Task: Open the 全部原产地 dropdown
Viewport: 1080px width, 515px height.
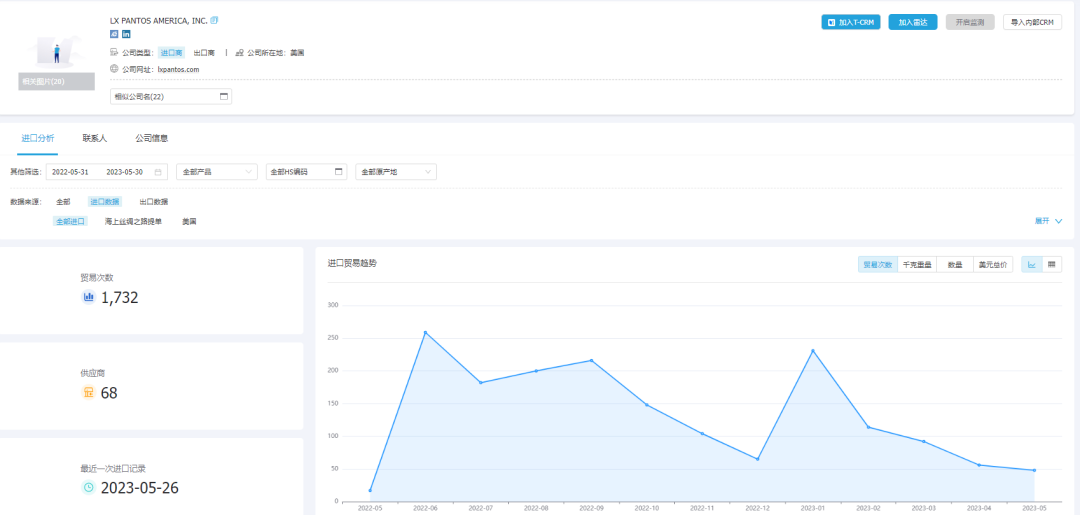Action: [396, 172]
